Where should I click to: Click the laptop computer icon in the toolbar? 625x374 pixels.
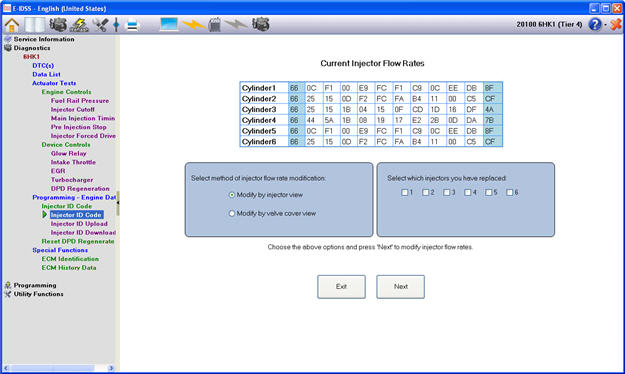pos(169,24)
